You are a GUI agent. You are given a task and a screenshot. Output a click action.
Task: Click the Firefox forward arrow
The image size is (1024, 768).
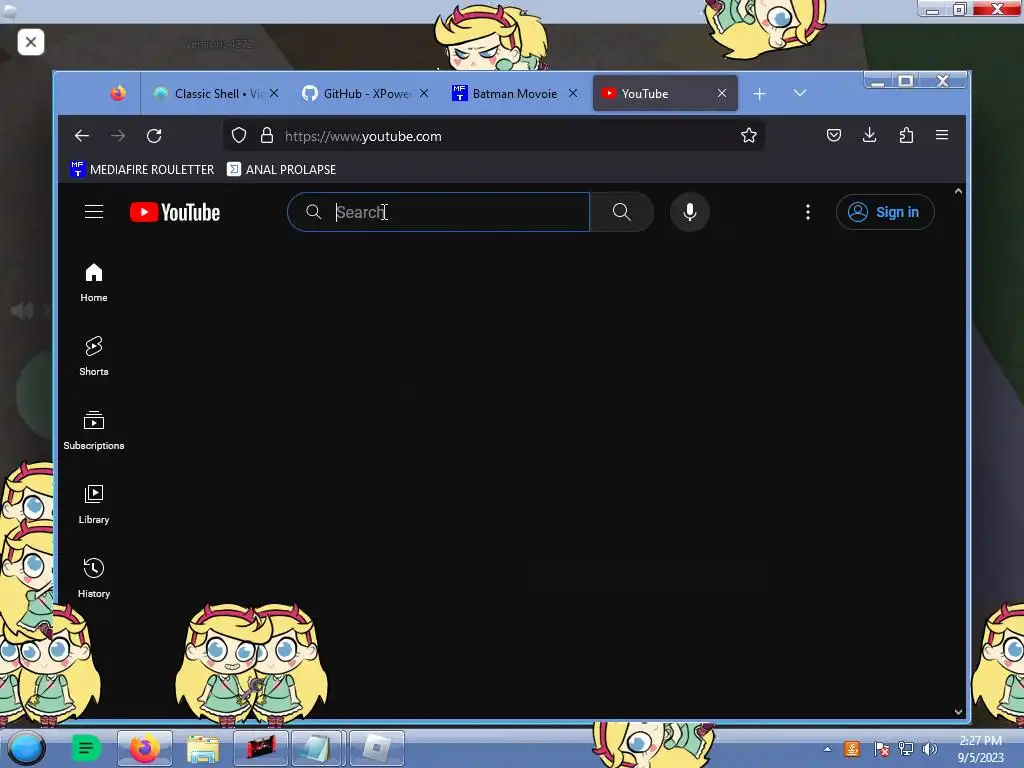pyautogui.click(x=118, y=136)
